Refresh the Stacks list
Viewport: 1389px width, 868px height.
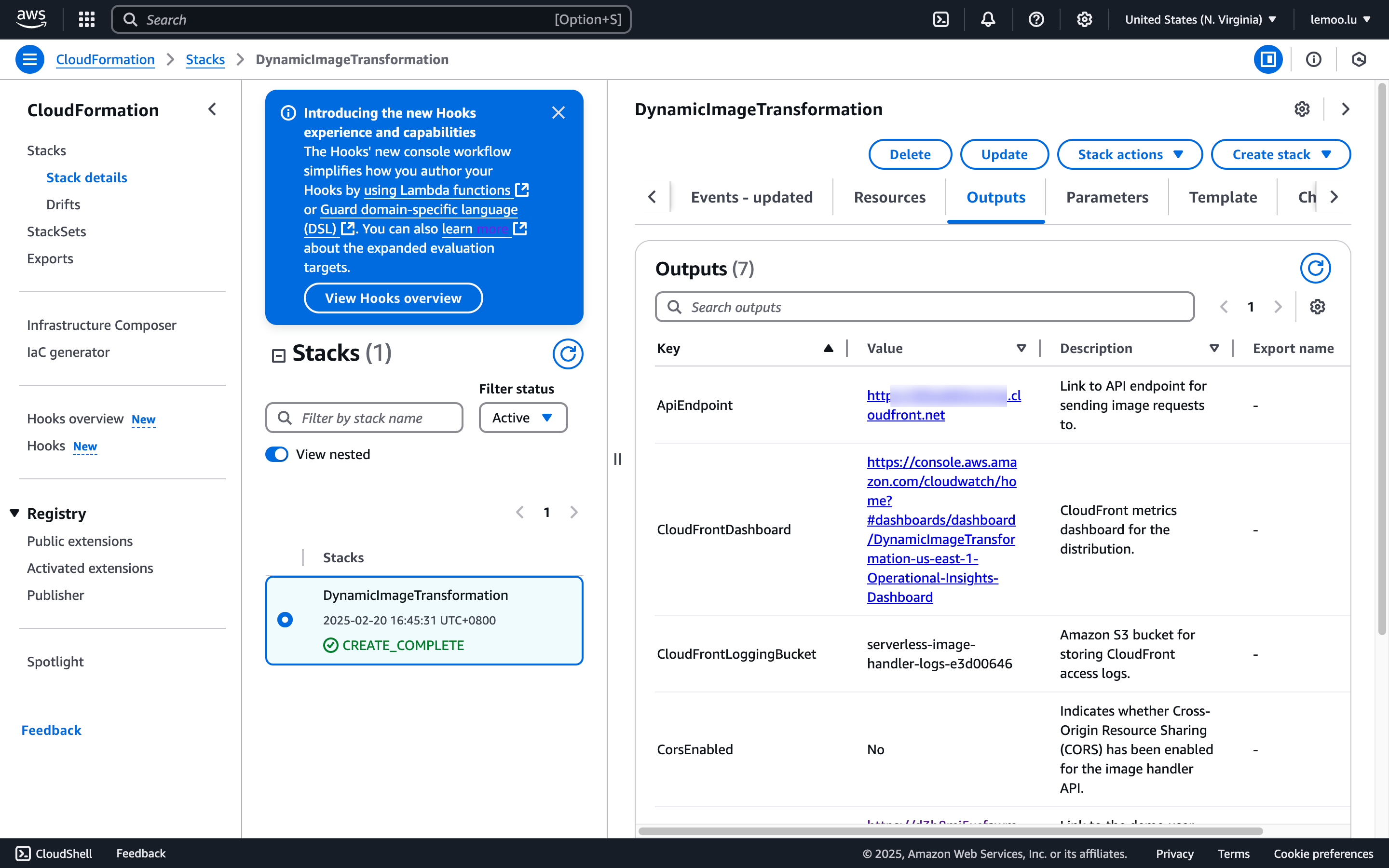pyautogui.click(x=567, y=353)
